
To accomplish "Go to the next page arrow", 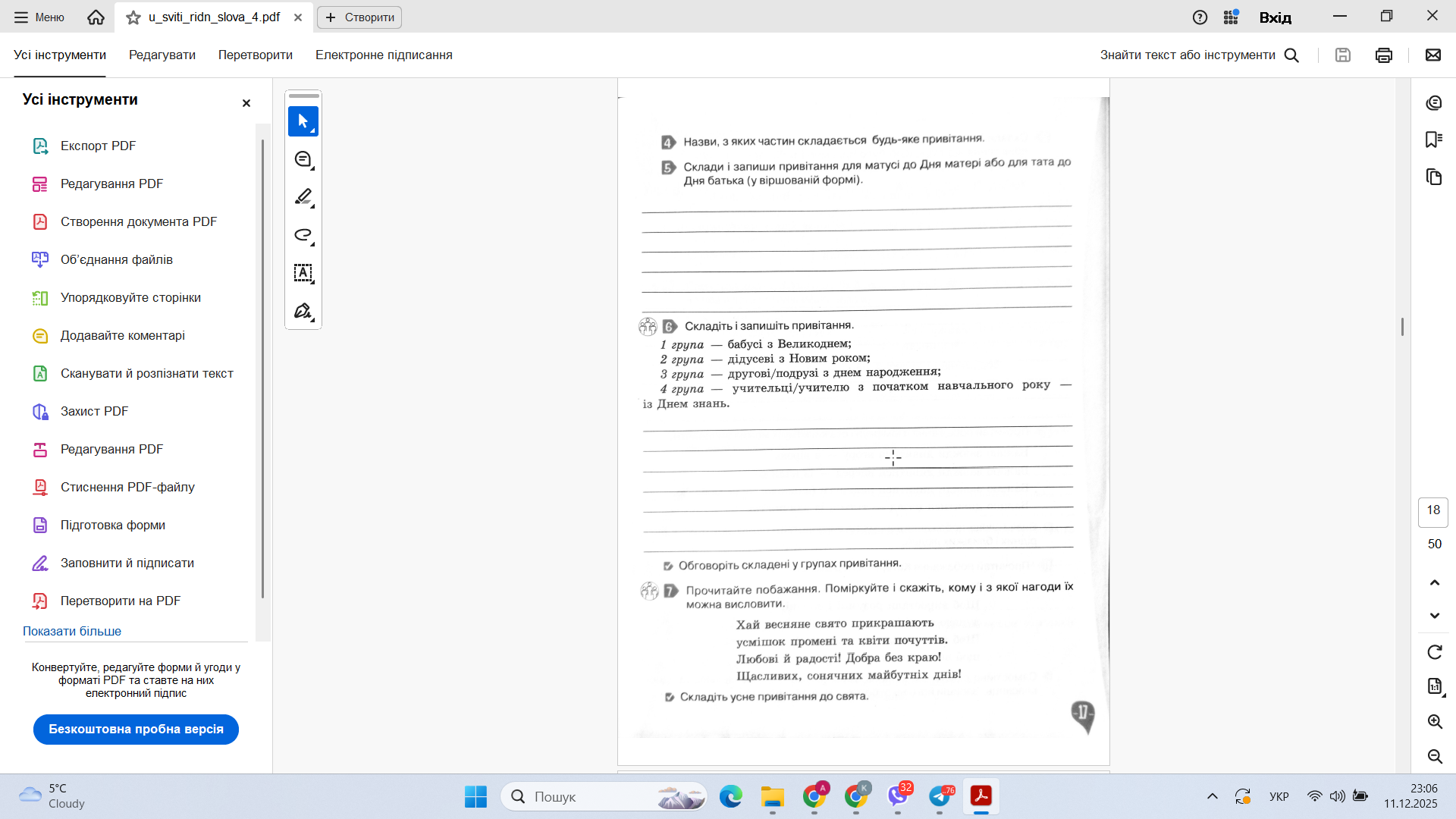I will pyautogui.click(x=1434, y=615).
